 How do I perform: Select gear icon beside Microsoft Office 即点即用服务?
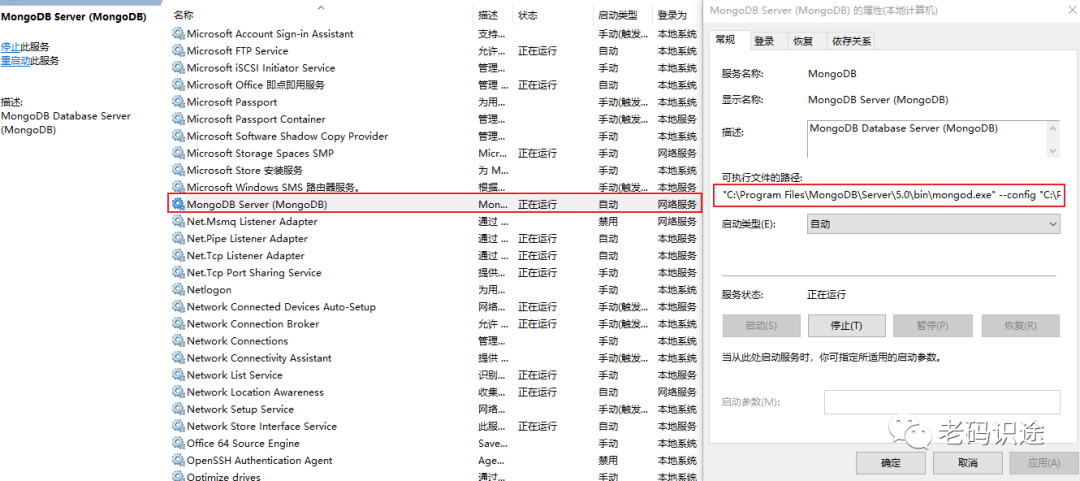click(x=178, y=85)
